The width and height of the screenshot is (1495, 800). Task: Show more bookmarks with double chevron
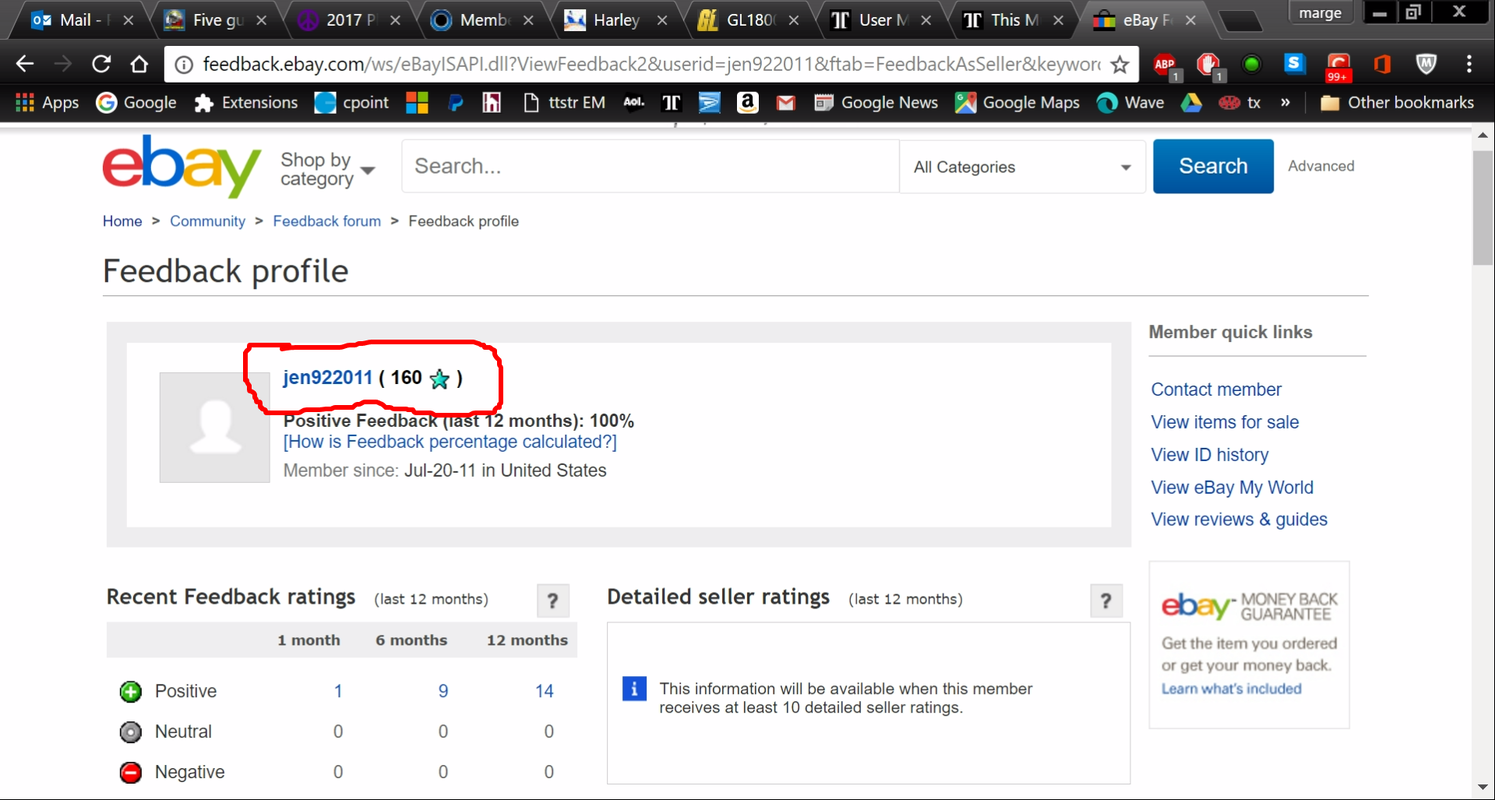click(x=1285, y=102)
